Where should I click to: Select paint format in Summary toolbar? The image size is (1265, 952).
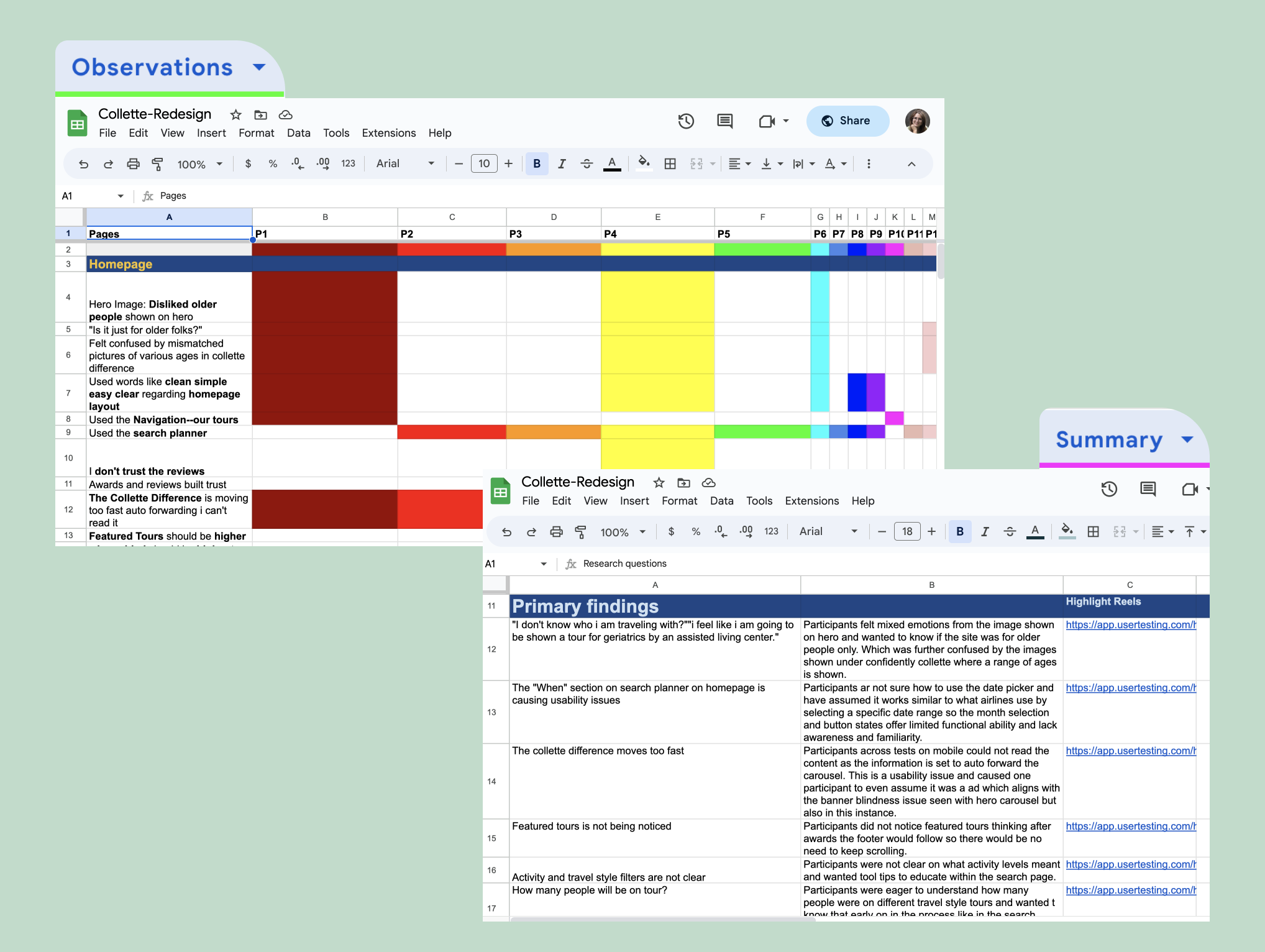(581, 532)
